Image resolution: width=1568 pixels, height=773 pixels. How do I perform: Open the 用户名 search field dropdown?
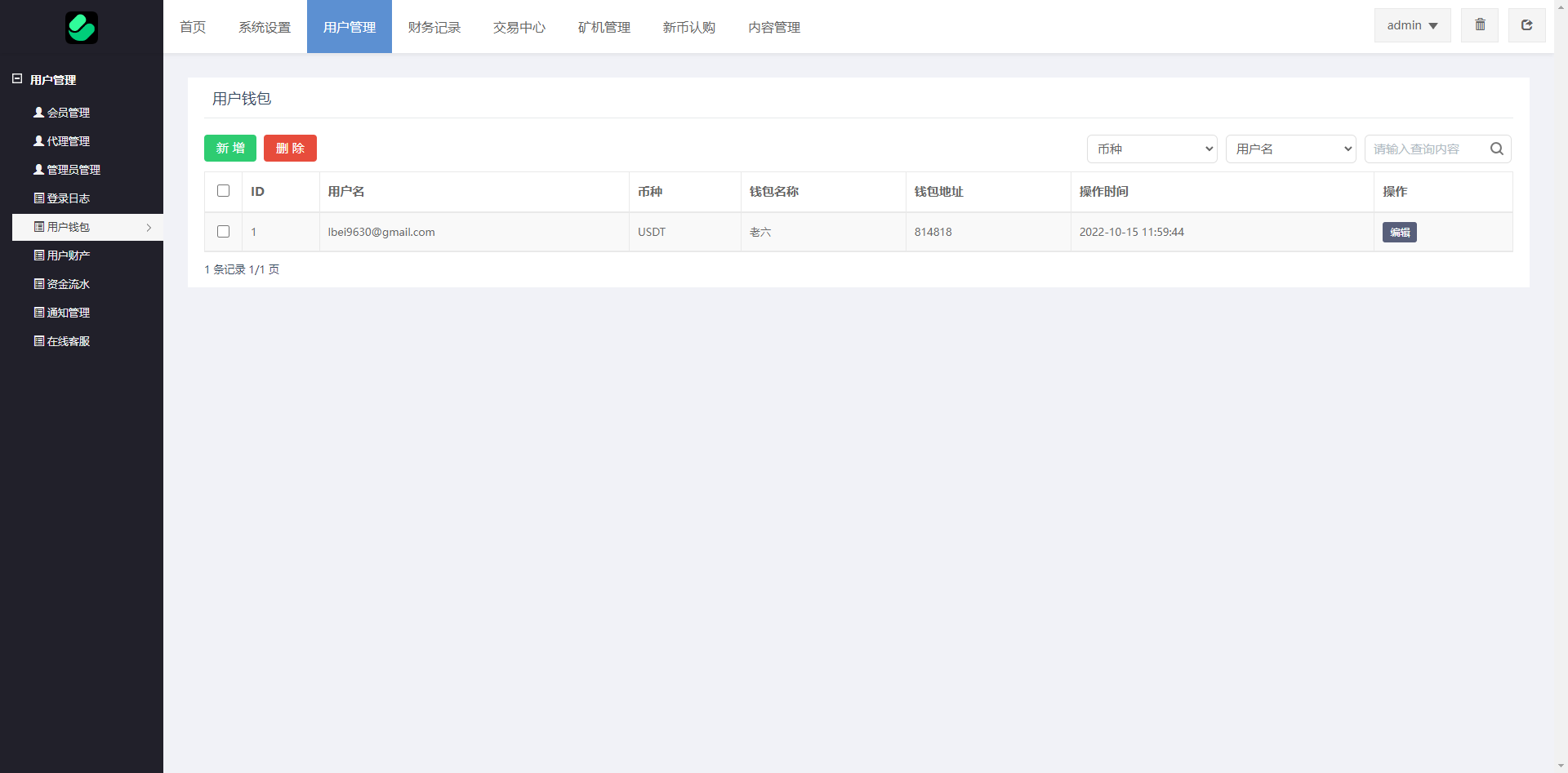[x=1290, y=149]
